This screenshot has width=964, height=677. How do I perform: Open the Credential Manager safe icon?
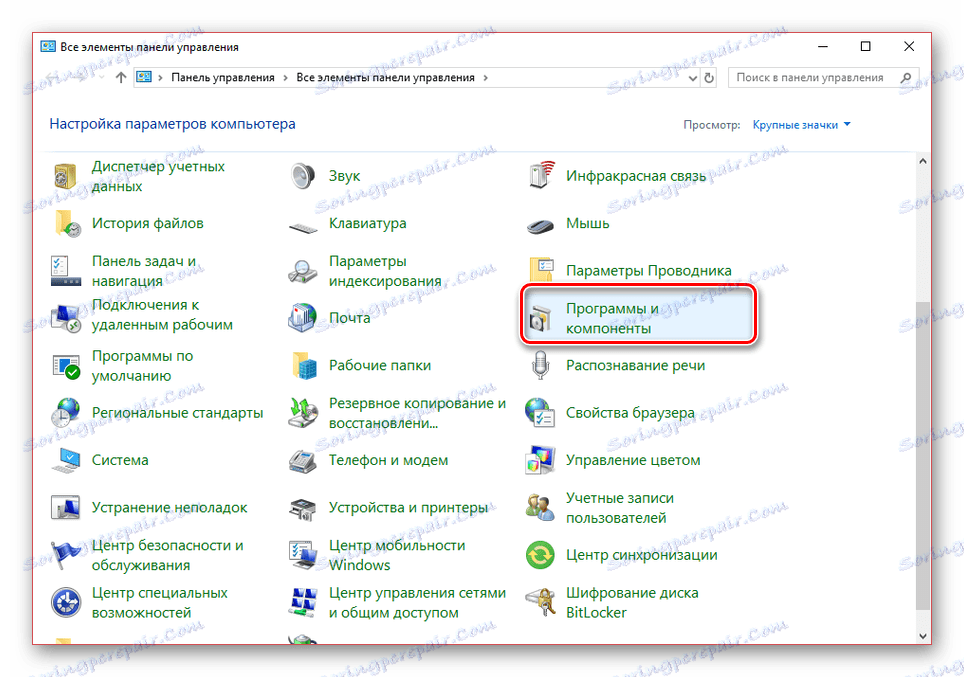point(65,176)
